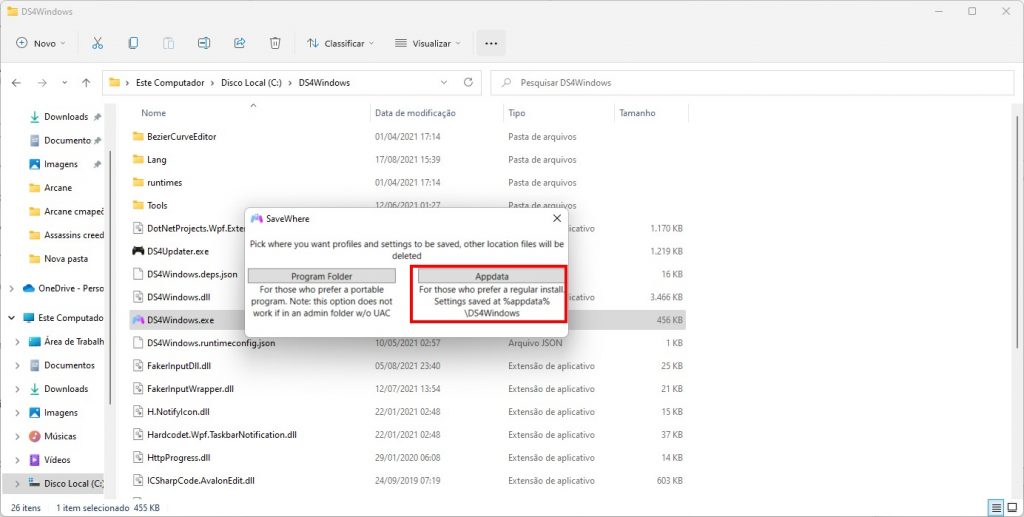Expand Área de Trabalho tree node
1024x517 pixels.
coord(18,341)
